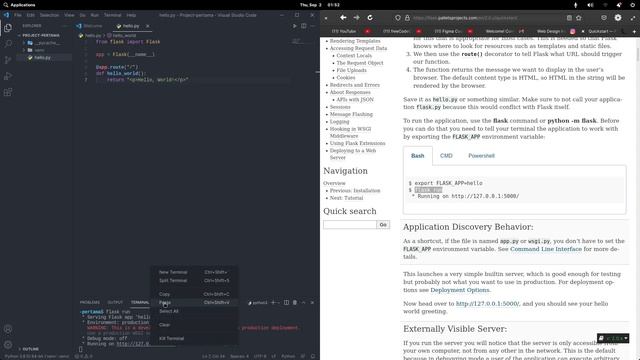Open the browser settings gear icon
The image size is (640, 360).
618,18
